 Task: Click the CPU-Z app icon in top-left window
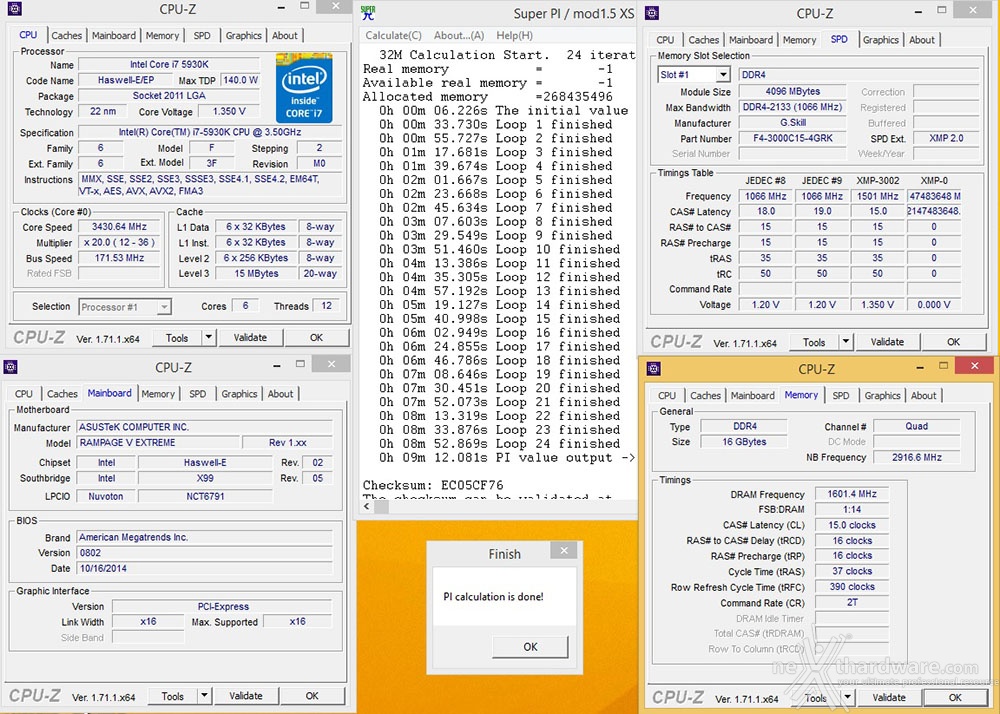click(x=14, y=9)
